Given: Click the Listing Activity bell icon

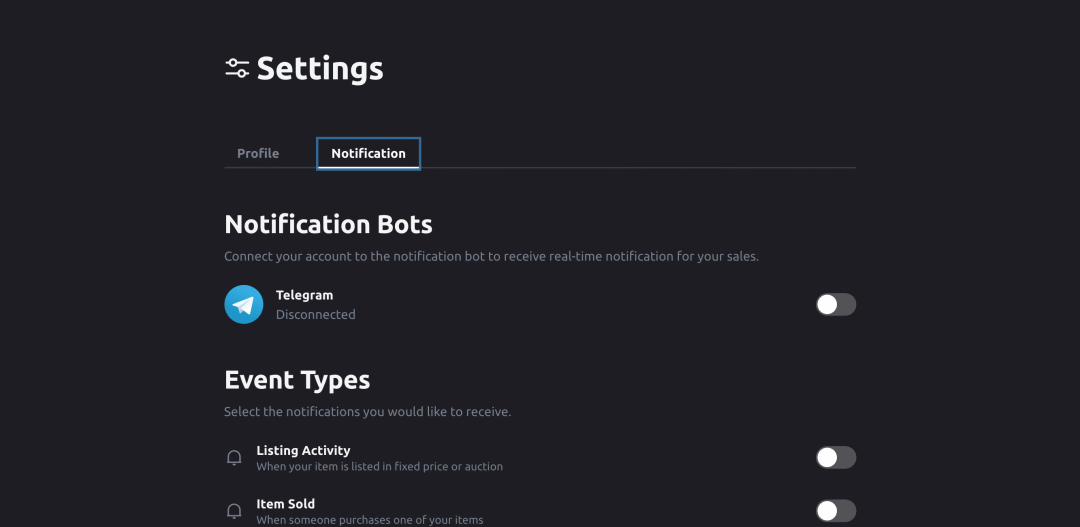Looking at the screenshot, I should tap(234, 458).
